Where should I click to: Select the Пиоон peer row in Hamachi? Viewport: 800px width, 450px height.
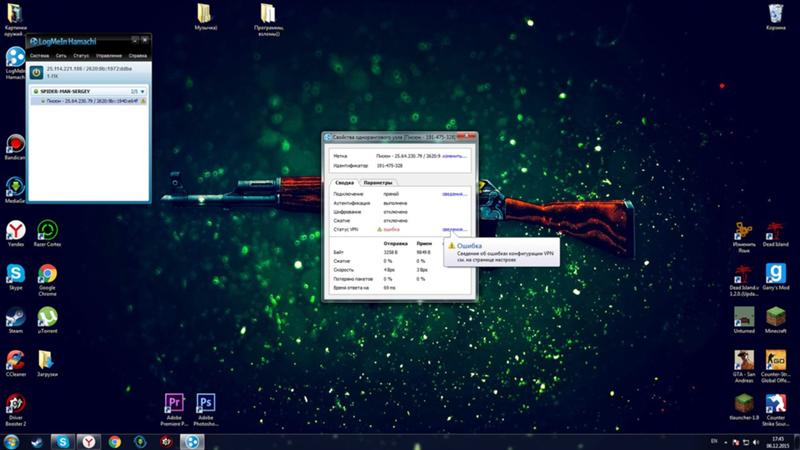click(89, 101)
